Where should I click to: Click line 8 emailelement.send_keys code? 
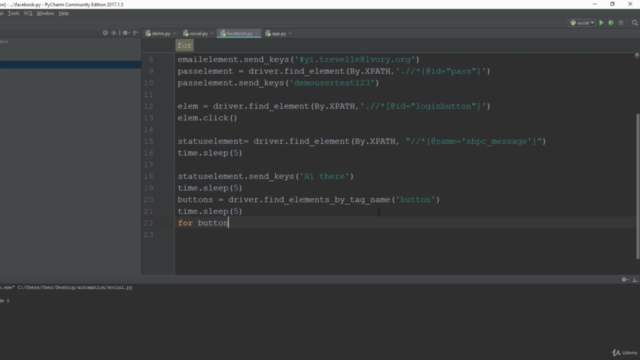pyautogui.click(x=298, y=60)
